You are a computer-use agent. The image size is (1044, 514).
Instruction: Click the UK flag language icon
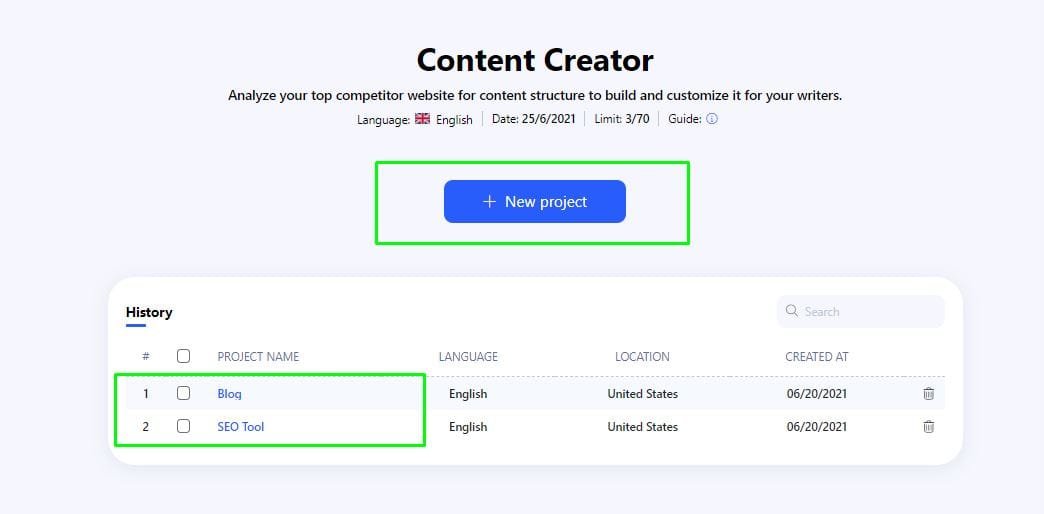click(x=423, y=119)
